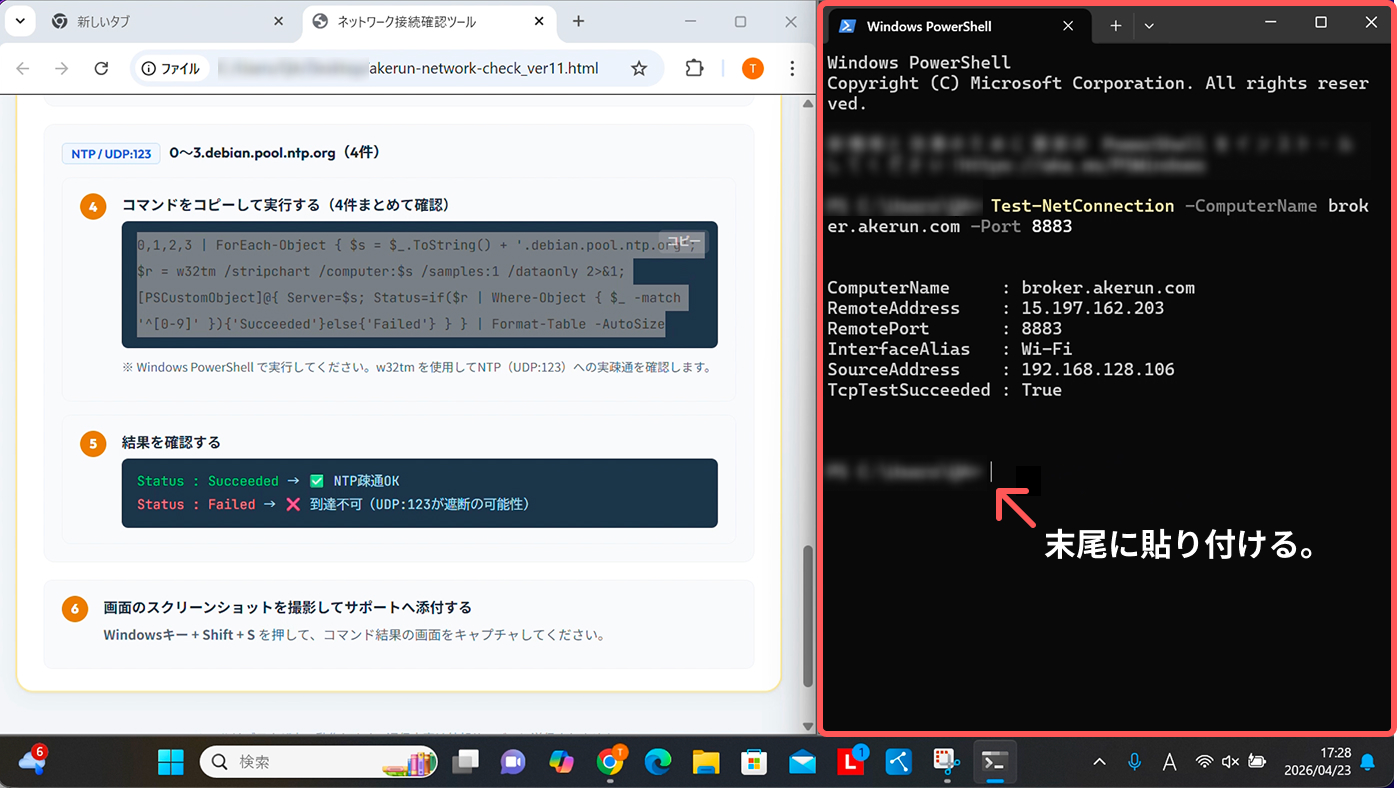Click the Chrome back navigation arrow
1397x788 pixels.
[23, 68]
